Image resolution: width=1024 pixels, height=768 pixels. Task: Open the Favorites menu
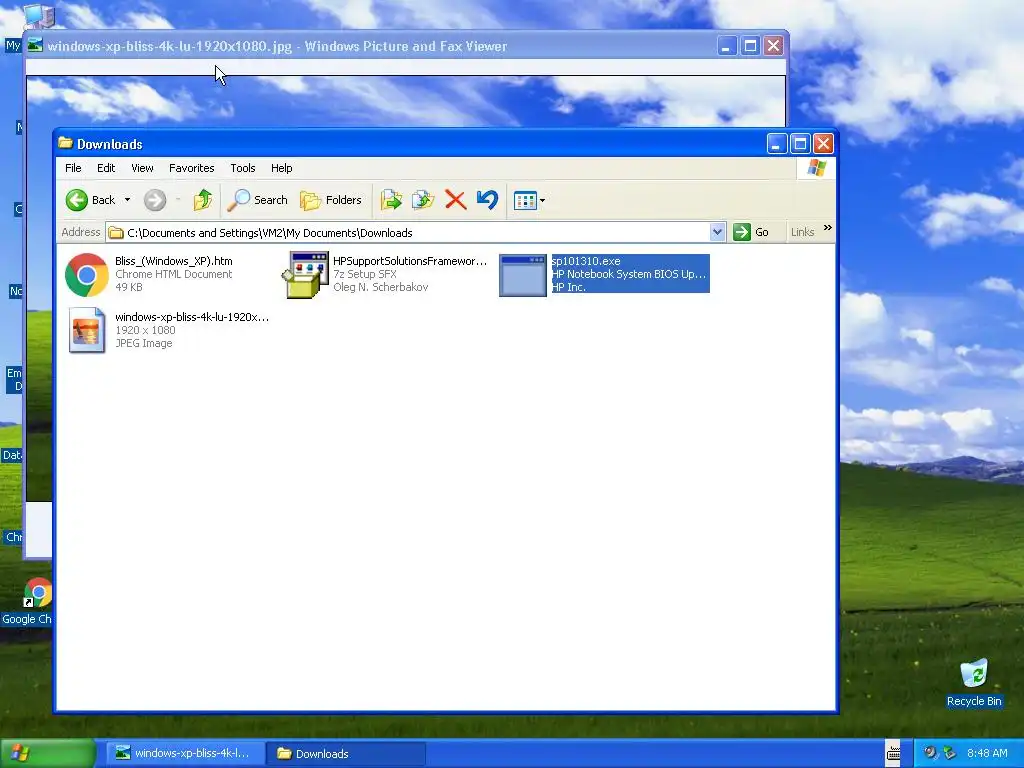coord(191,168)
